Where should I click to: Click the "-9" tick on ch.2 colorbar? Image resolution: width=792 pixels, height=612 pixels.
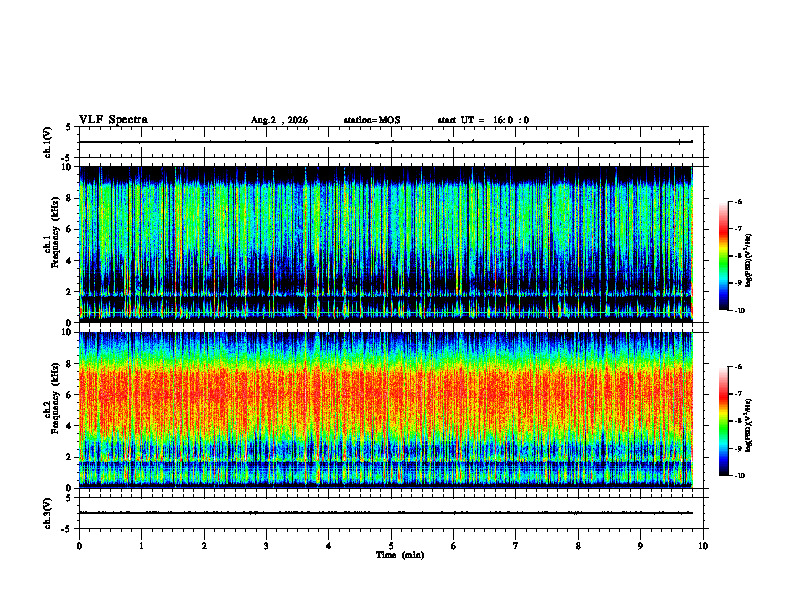[x=738, y=448]
